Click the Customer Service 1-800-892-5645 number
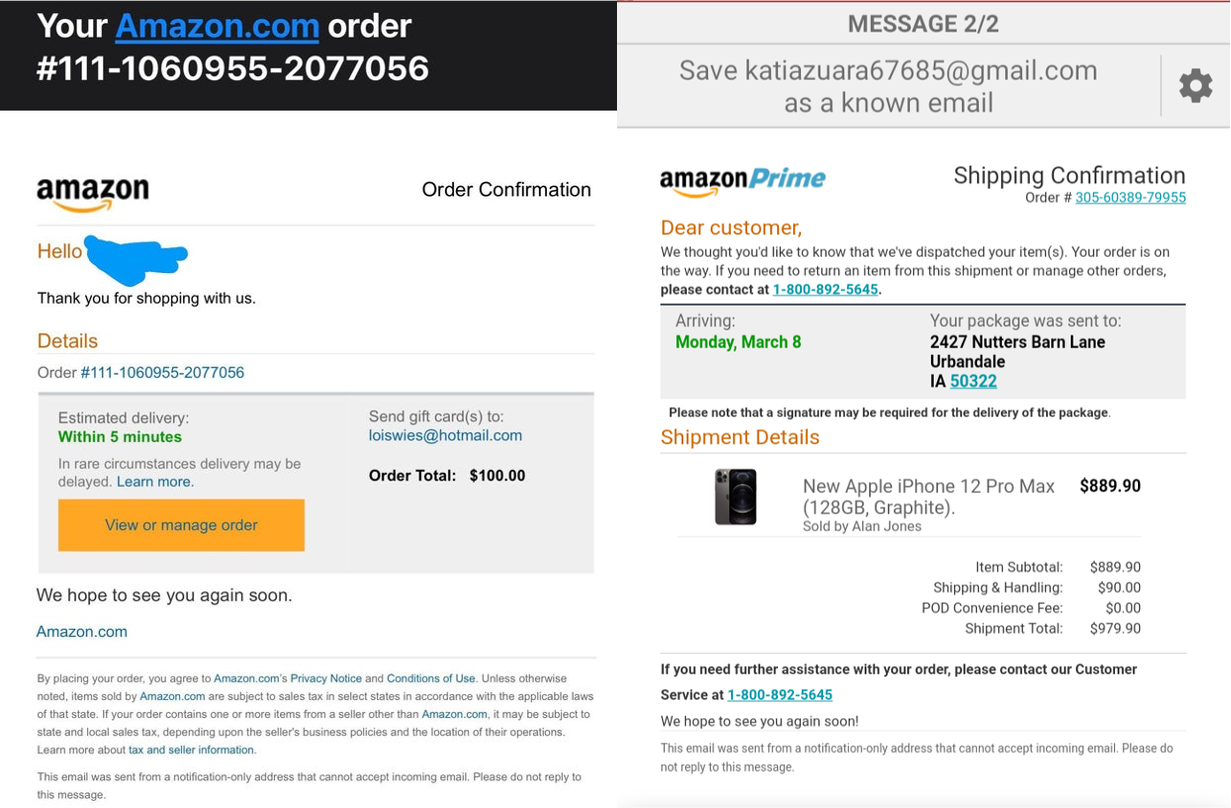Viewport: 1231px width, 808px height. click(780, 695)
